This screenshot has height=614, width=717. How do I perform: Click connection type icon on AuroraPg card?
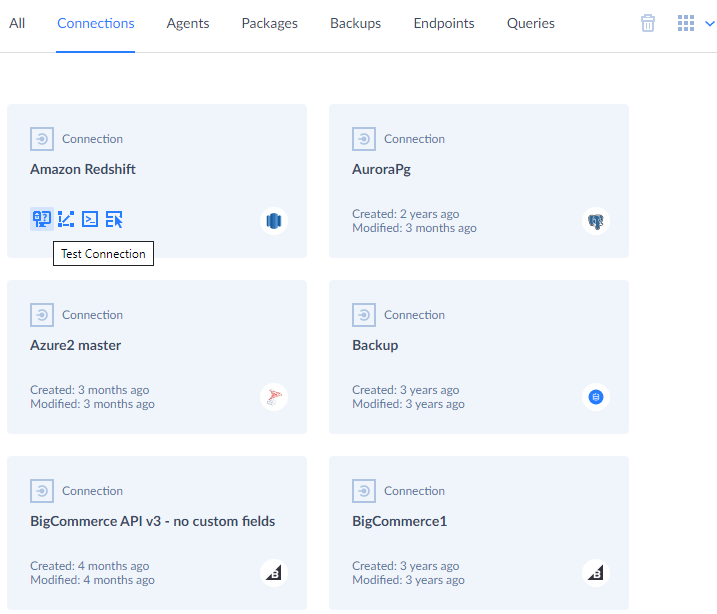(364, 139)
